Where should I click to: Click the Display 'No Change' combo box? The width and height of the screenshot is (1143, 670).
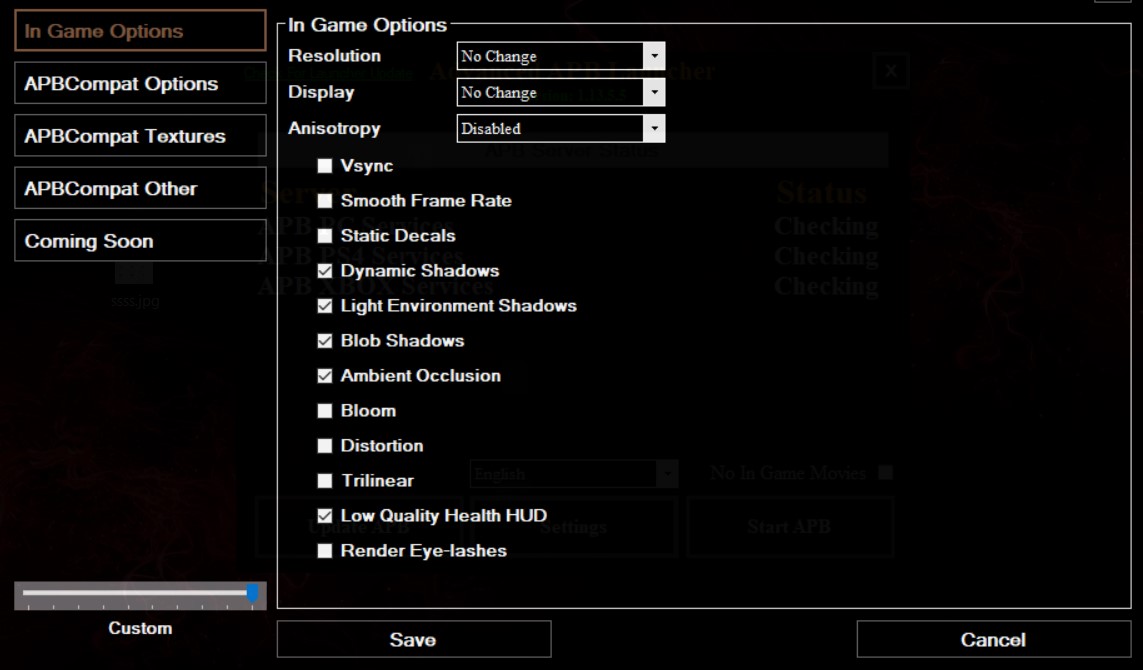click(x=561, y=93)
